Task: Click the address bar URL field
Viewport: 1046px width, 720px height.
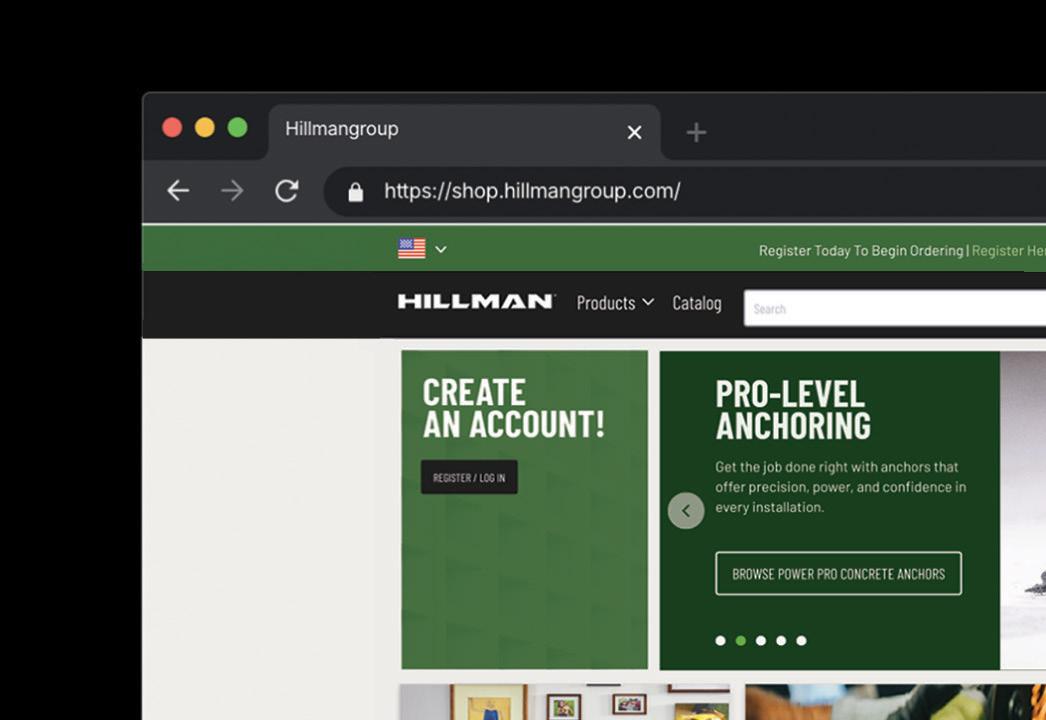Action: (684, 192)
